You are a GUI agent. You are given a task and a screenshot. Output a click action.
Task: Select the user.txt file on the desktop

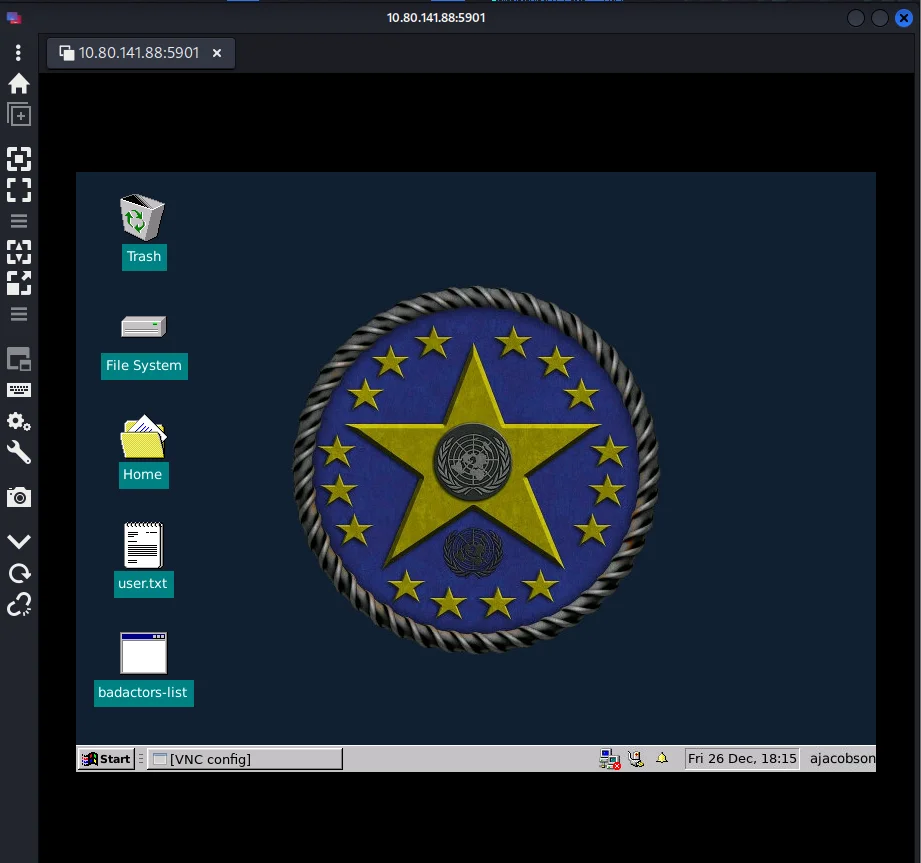coord(143,546)
